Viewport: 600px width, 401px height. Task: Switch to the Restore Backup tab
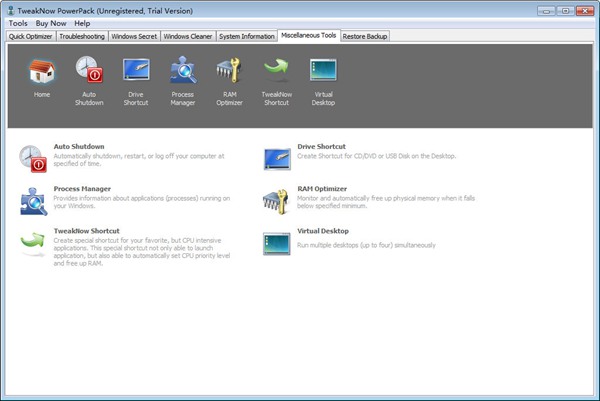365,36
